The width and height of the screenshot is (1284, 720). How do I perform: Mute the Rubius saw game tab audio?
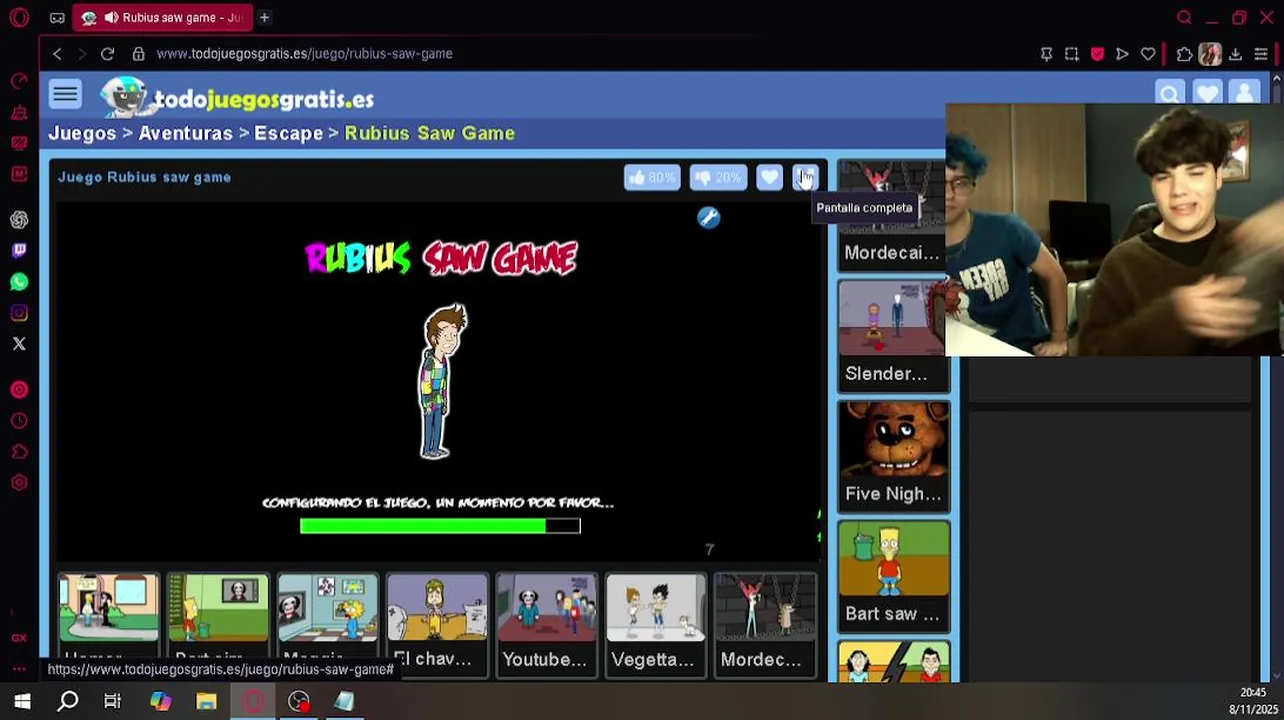coord(111,17)
